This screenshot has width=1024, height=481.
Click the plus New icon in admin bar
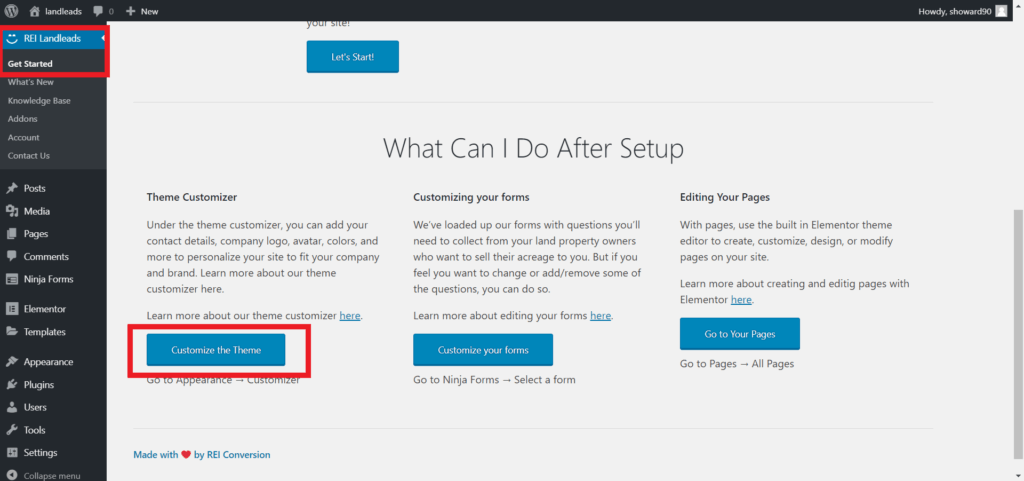tap(131, 11)
